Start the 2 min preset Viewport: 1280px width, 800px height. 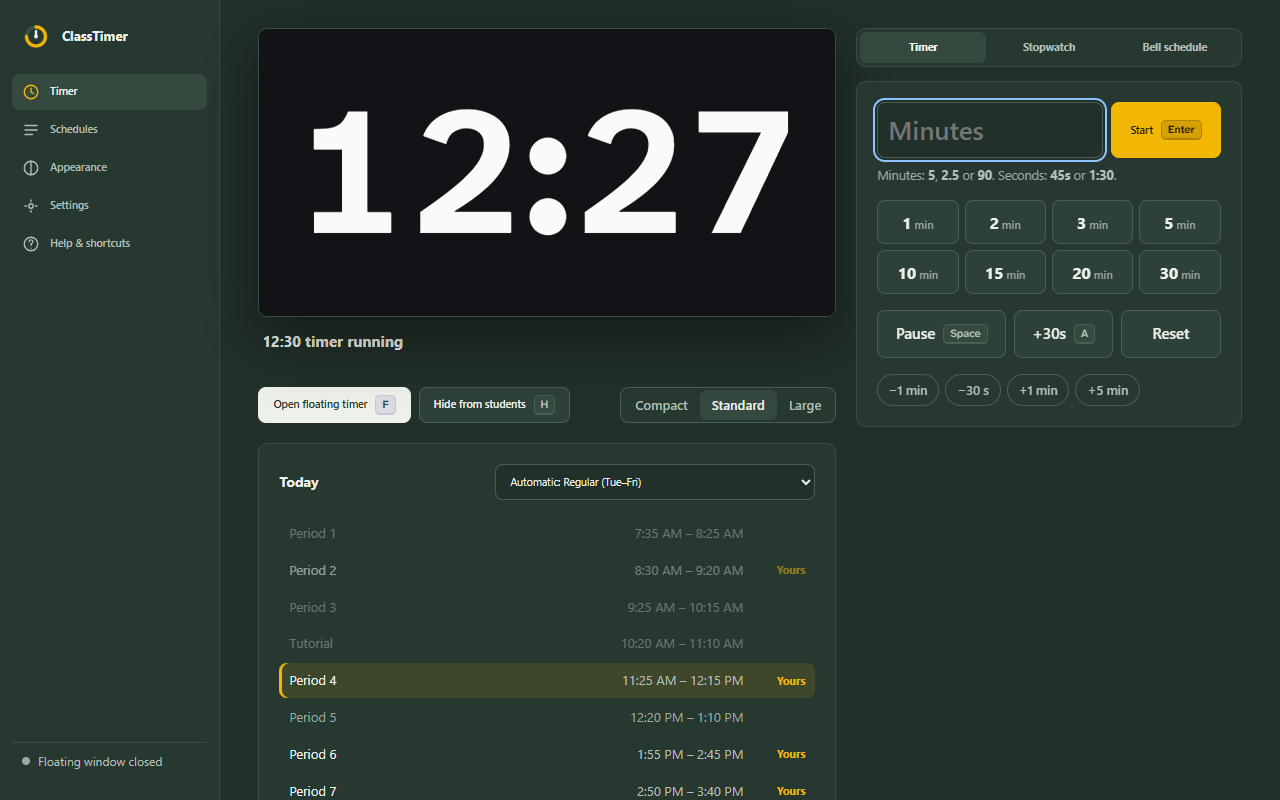(1005, 222)
